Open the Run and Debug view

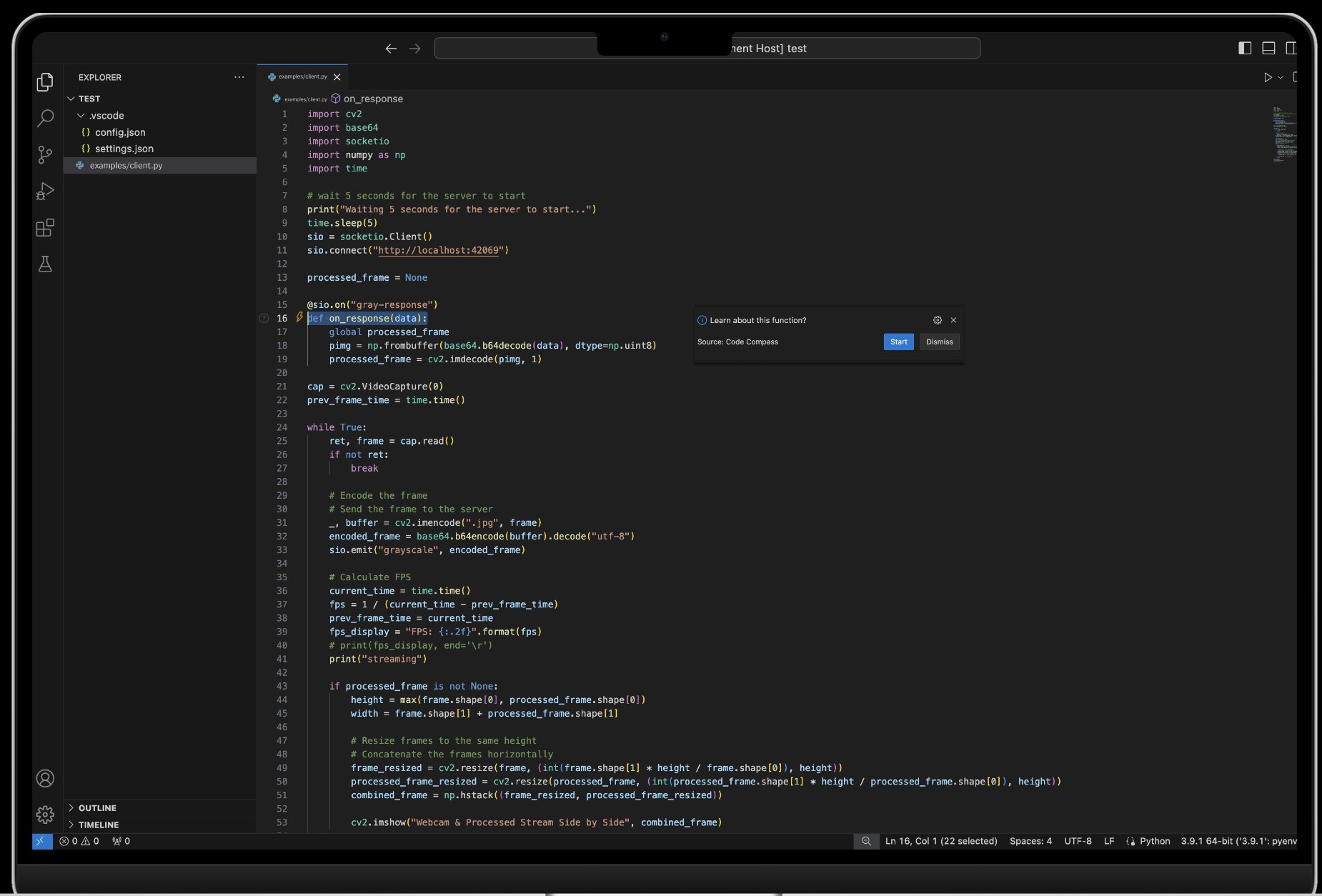[x=45, y=191]
